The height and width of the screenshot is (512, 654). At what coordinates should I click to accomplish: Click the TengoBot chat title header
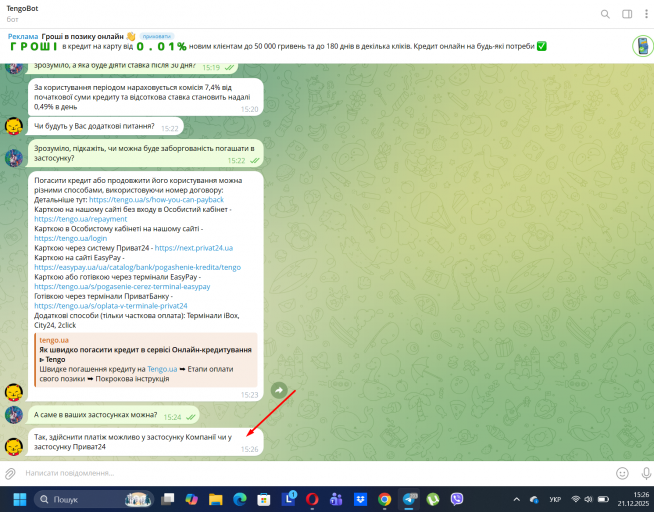[22, 8]
